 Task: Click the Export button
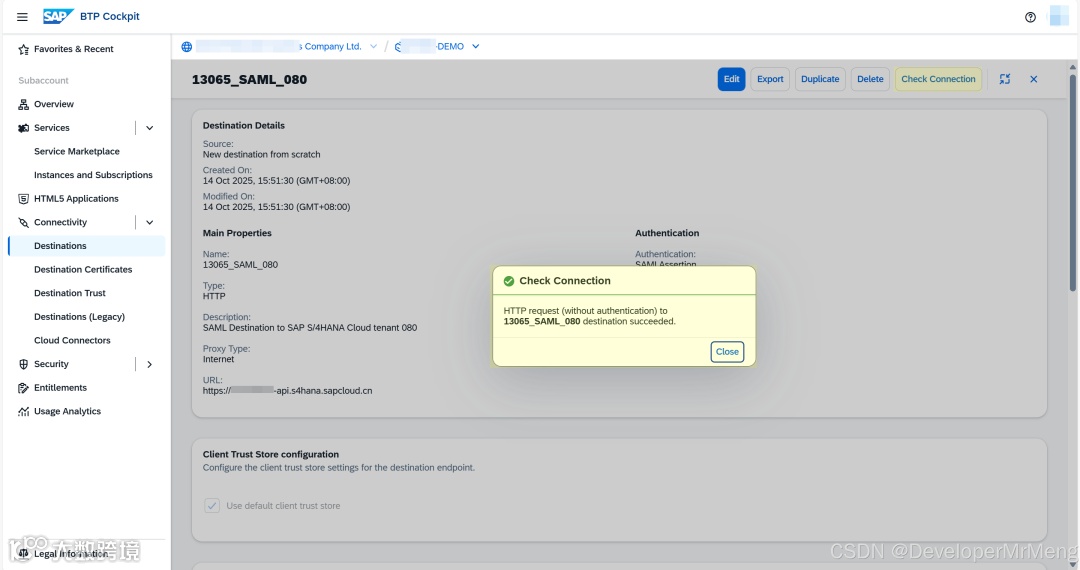click(770, 79)
